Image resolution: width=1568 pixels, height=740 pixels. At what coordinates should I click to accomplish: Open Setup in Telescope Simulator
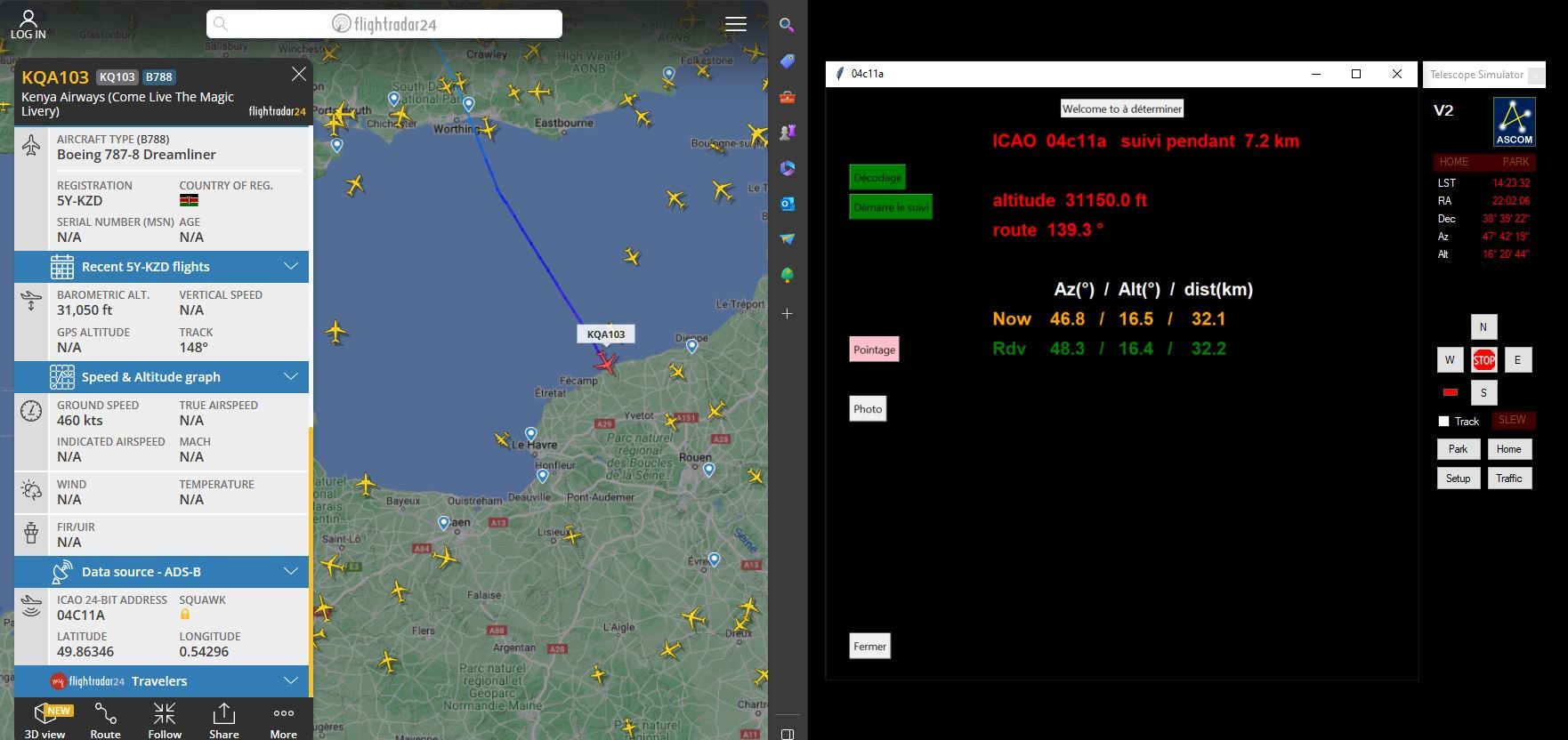pos(1458,479)
